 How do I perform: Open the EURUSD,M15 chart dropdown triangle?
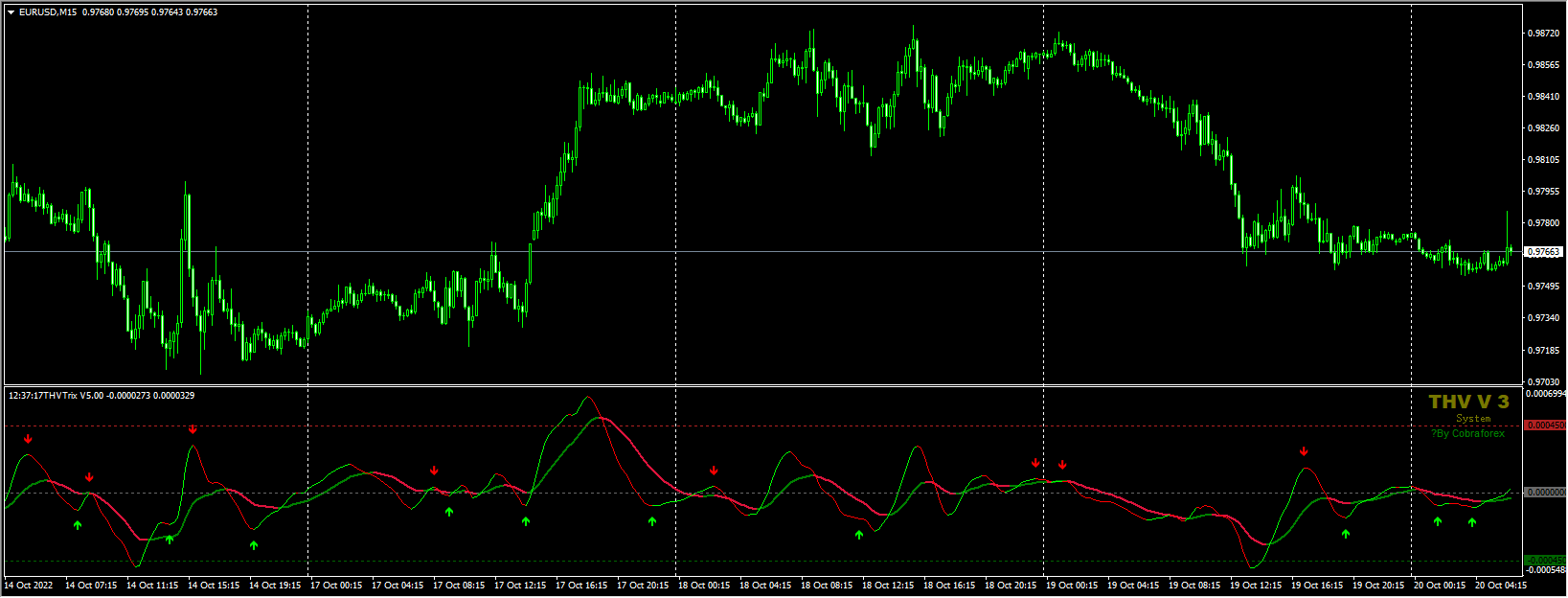click(11, 12)
